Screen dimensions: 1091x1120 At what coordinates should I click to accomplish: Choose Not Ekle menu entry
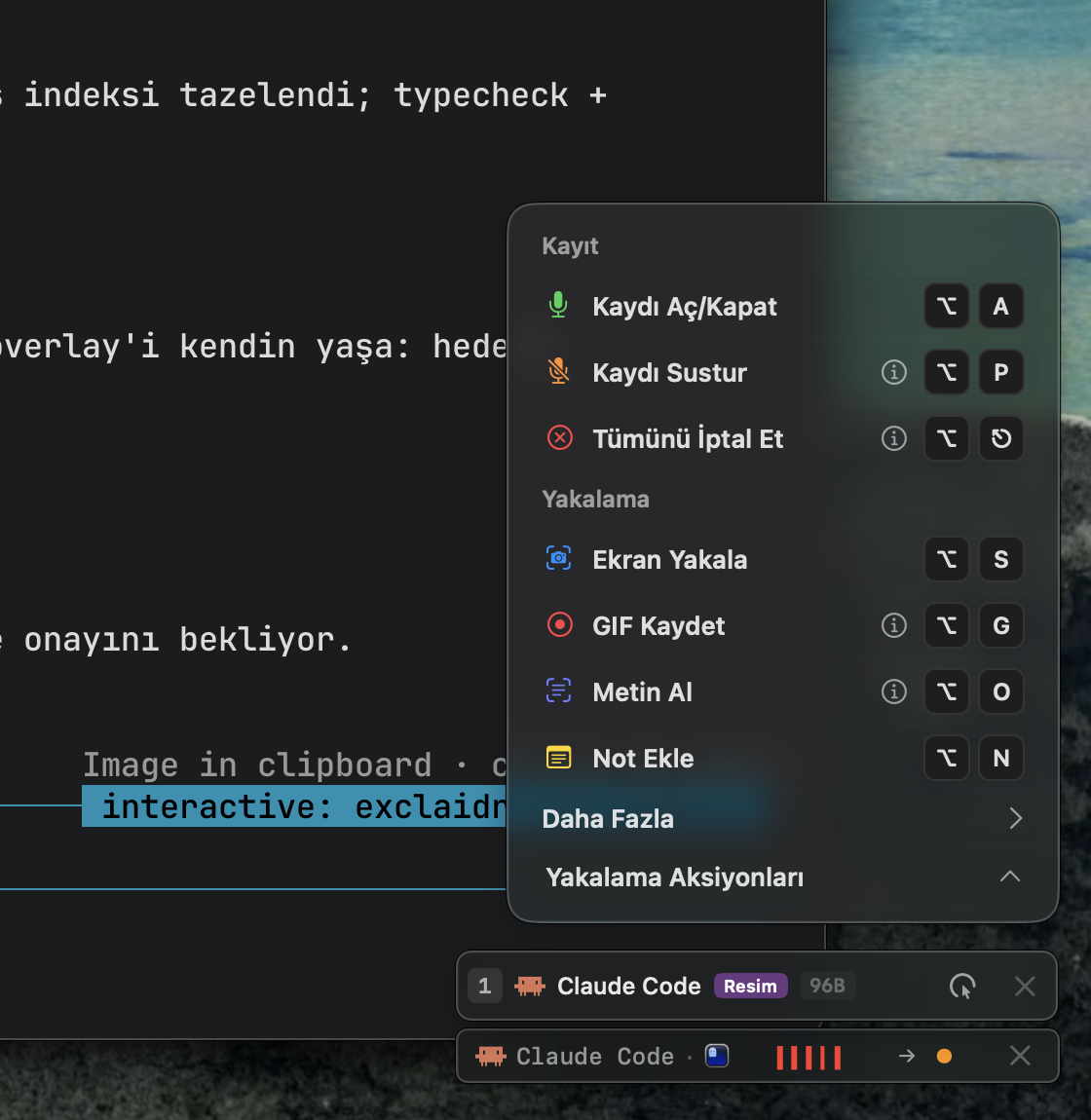[783, 757]
